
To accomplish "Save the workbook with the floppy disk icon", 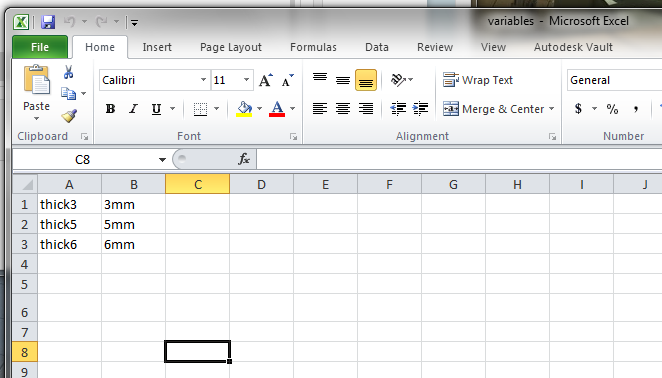I will pos(48,22).
